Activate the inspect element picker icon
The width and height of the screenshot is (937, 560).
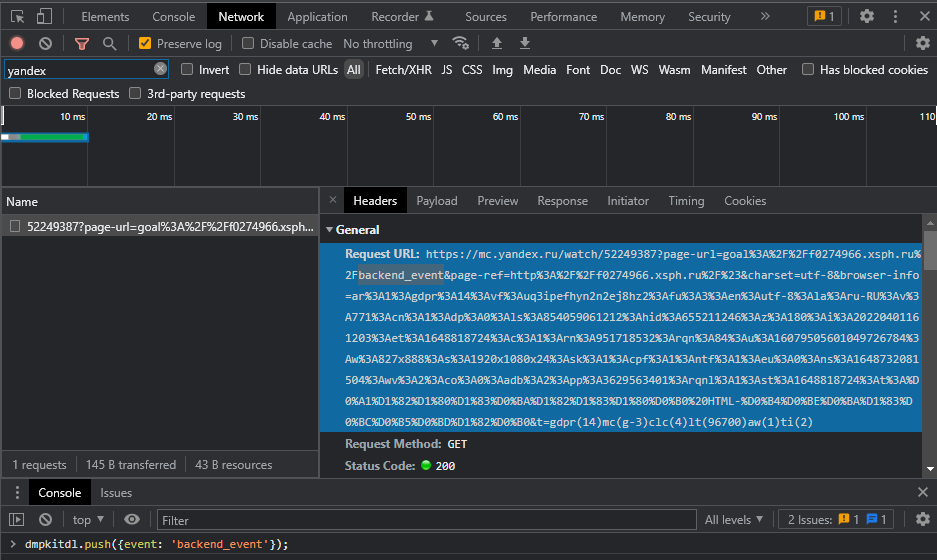coord(17,16)
